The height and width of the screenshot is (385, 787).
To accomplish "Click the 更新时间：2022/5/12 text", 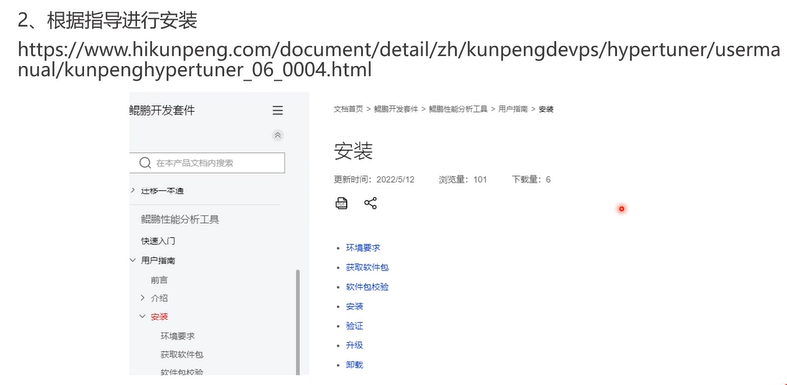I will pos(374,179).
